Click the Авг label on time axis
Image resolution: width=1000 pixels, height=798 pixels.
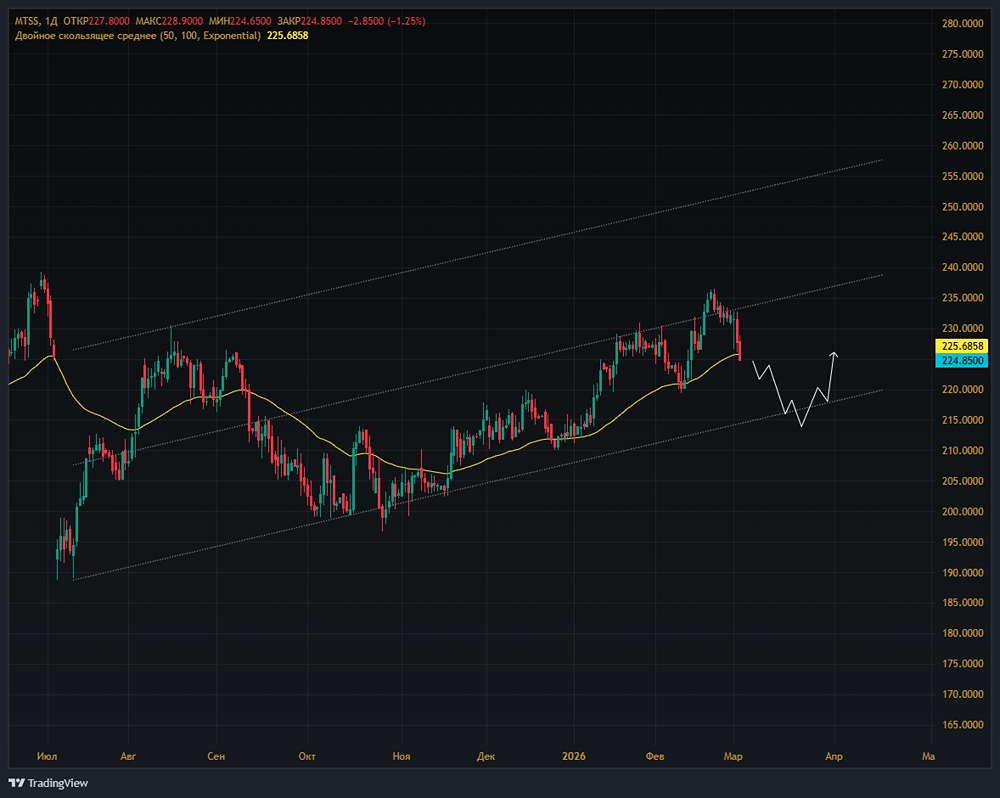[128, 757]
